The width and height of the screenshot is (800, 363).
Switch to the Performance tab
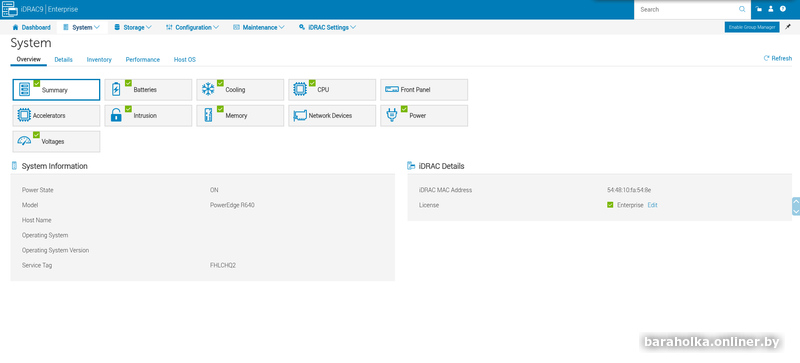pyautogui.click(x=143, y=60)
